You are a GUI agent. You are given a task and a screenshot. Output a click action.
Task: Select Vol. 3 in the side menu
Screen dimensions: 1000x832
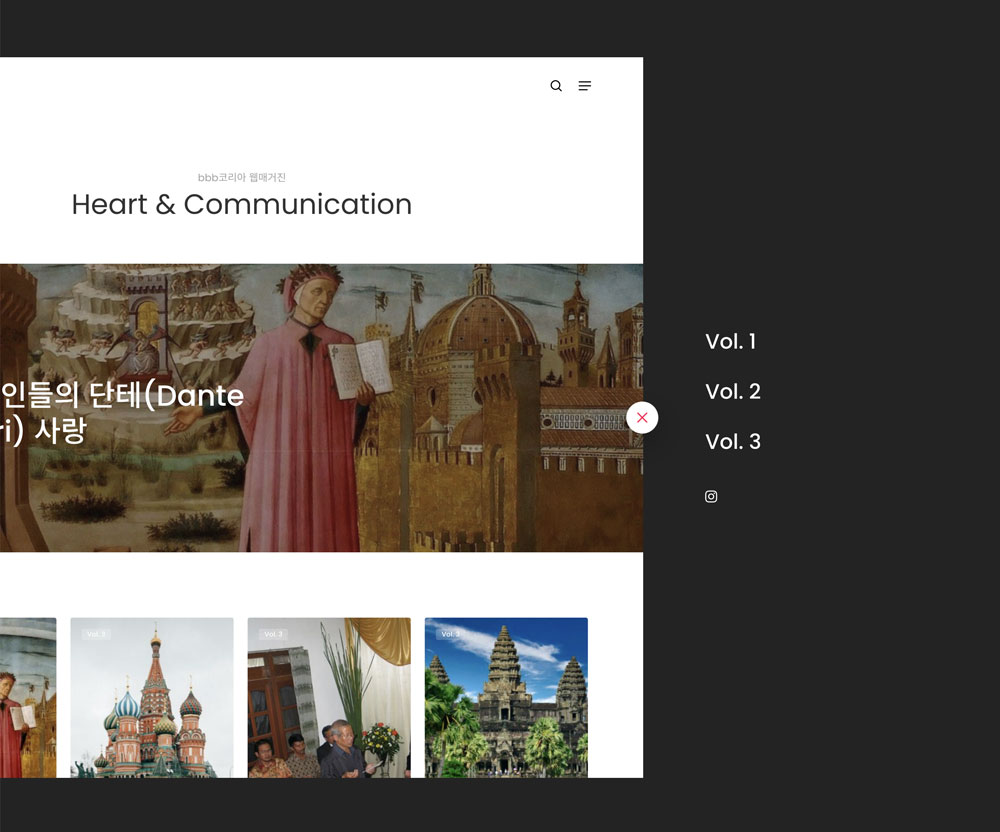733,441
